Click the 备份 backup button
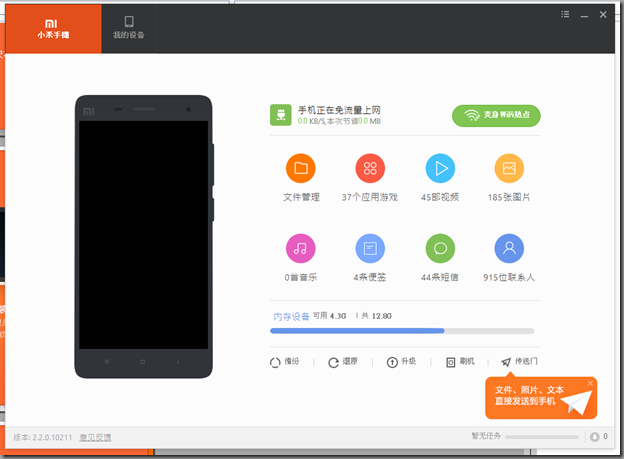624x459 pixels. click(285, 361)
